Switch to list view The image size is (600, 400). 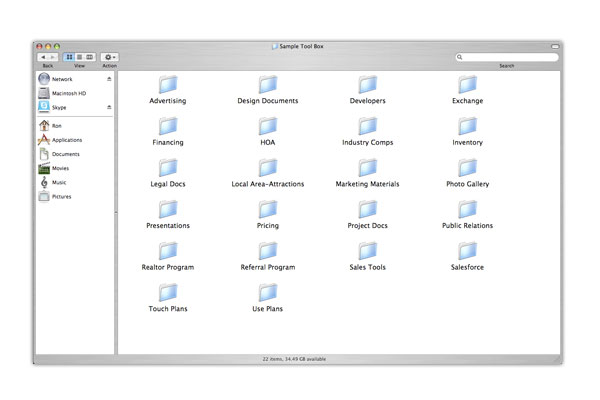click(79, 57)
